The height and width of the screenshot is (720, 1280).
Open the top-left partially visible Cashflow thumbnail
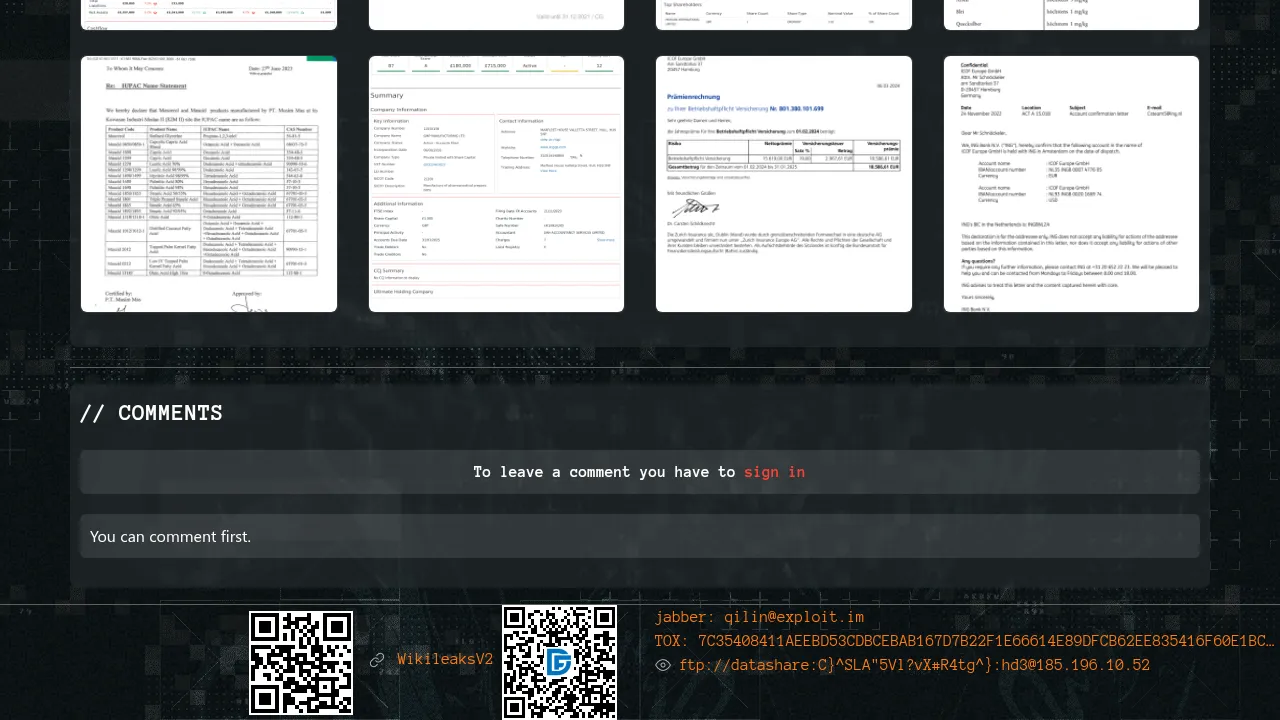tap(209, 15)
